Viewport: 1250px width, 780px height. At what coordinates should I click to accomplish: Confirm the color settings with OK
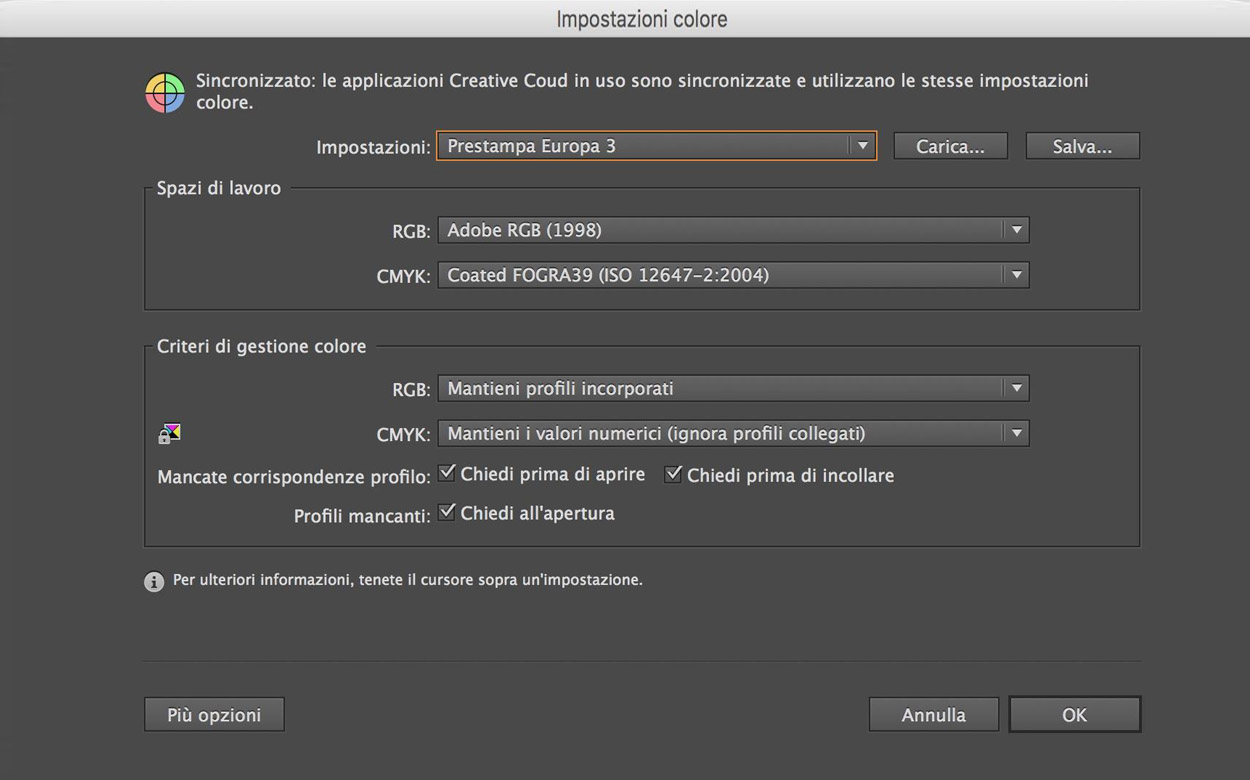point(1074,714)
